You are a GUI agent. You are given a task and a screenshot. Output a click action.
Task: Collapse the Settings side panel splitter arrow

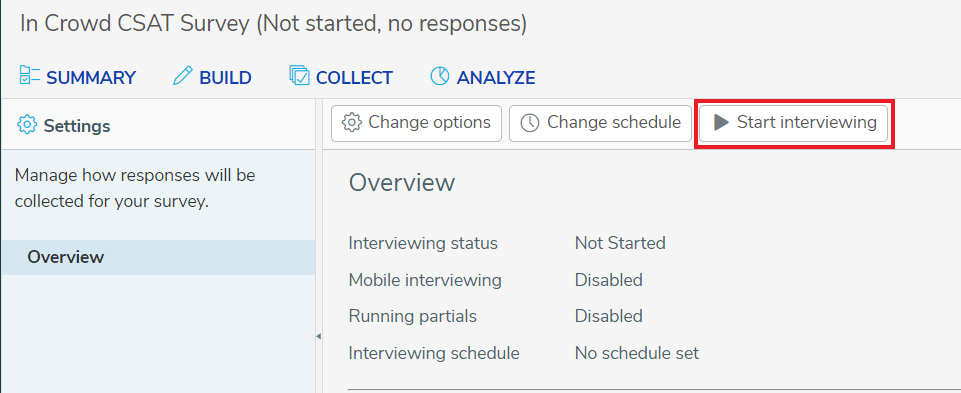tap(318, 336)
